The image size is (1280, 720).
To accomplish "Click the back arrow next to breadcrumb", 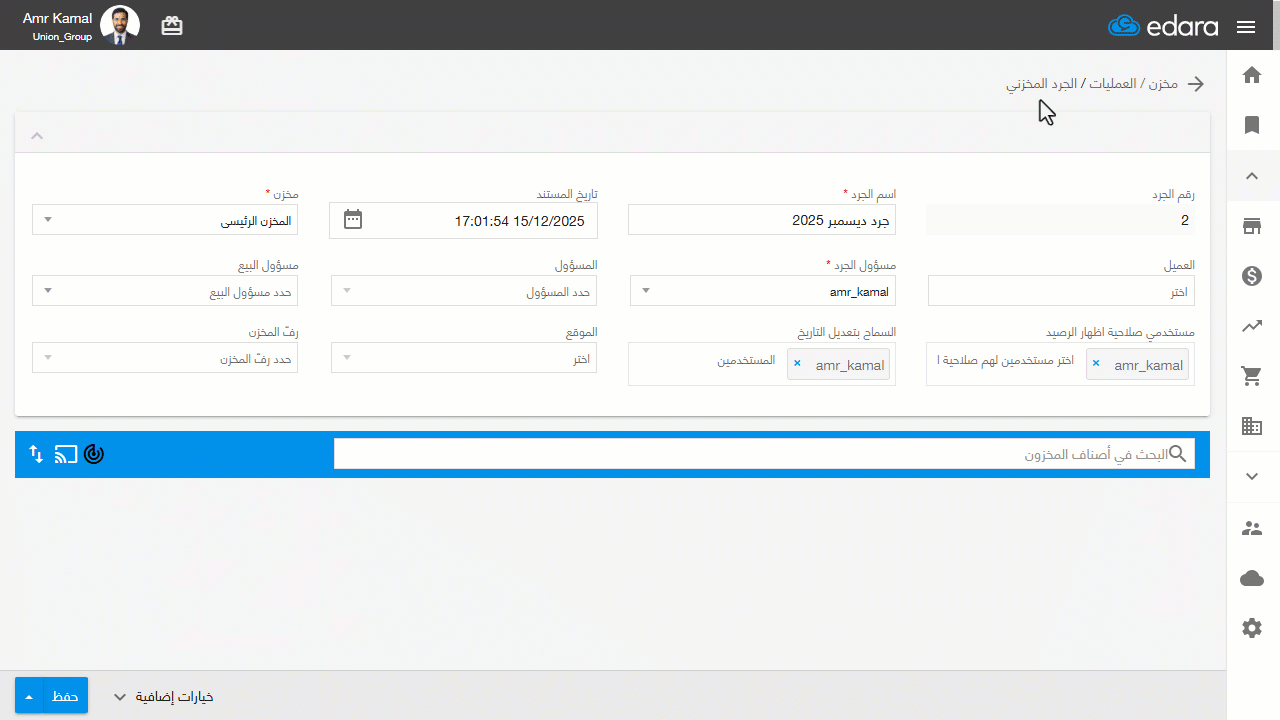I will (x=1196, y=84).
